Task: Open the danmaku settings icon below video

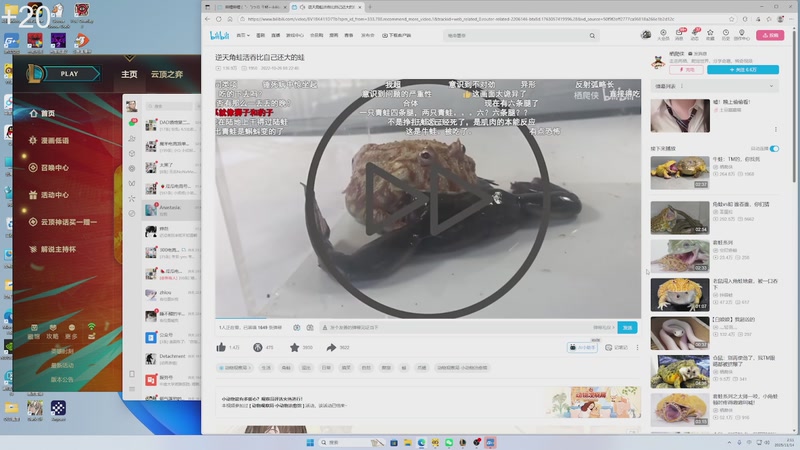Action: pyautogui.click(x=310, y=328)
